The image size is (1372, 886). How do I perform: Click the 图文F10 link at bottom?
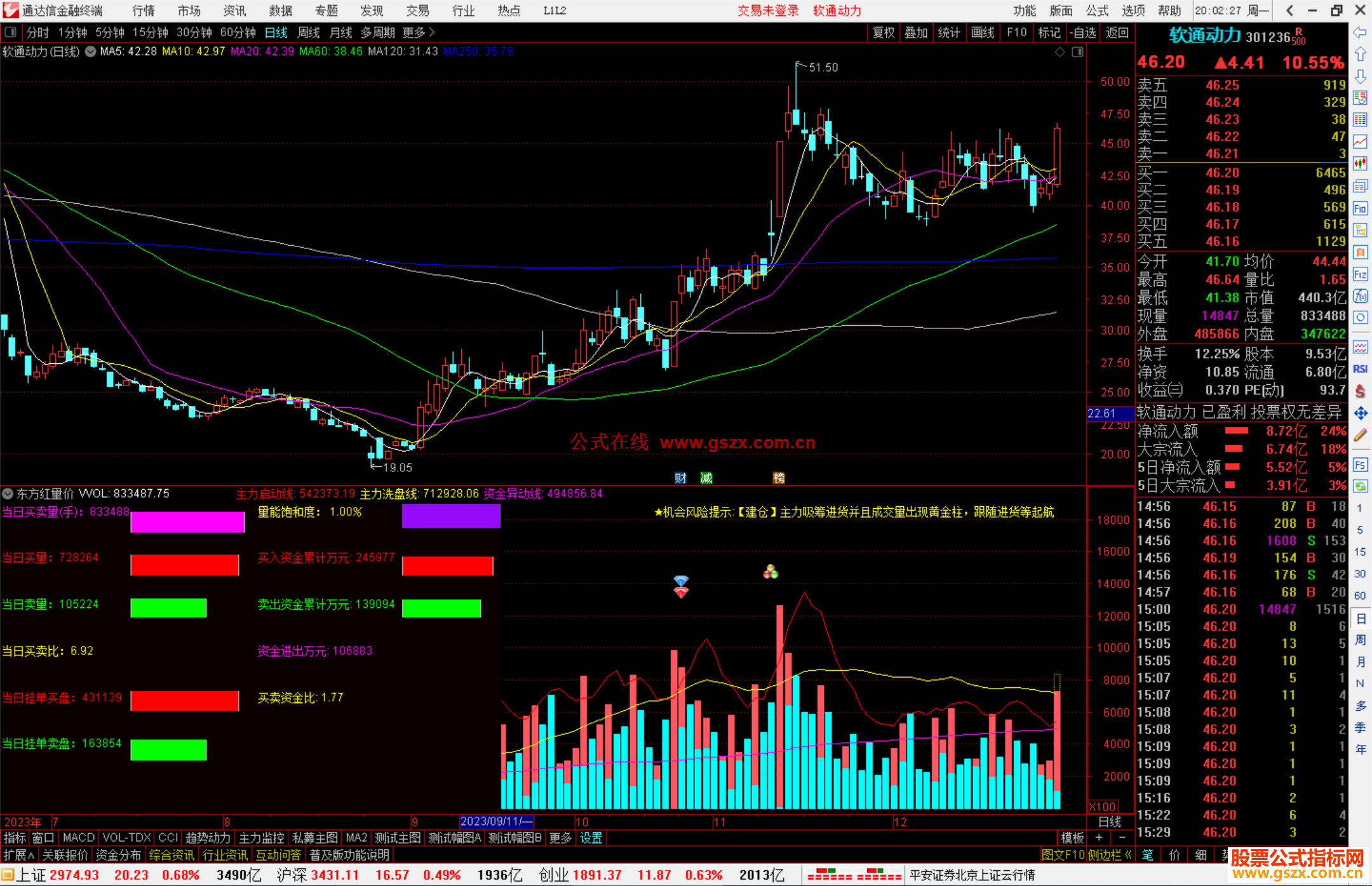(x=1062, y=855)
